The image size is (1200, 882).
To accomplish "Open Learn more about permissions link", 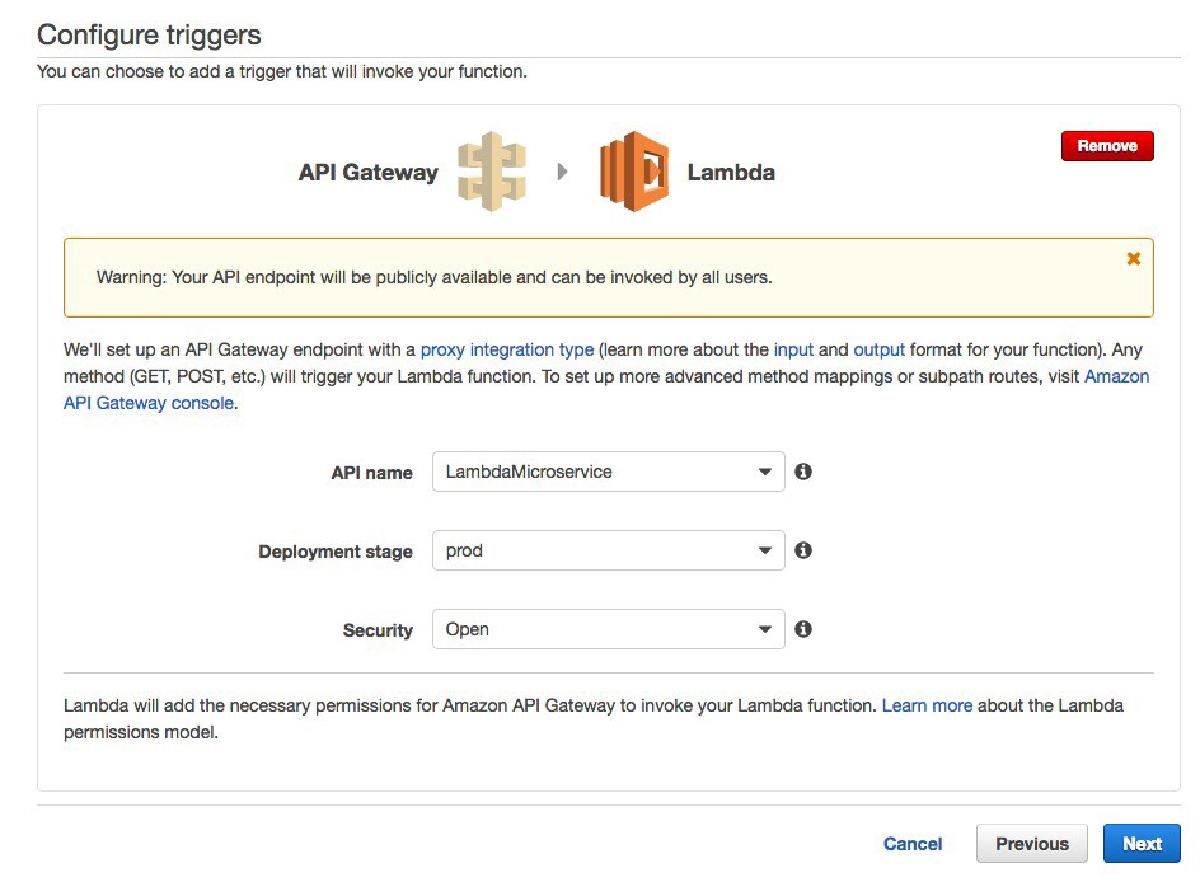I will pyautogui.click(x=926, y=706).
